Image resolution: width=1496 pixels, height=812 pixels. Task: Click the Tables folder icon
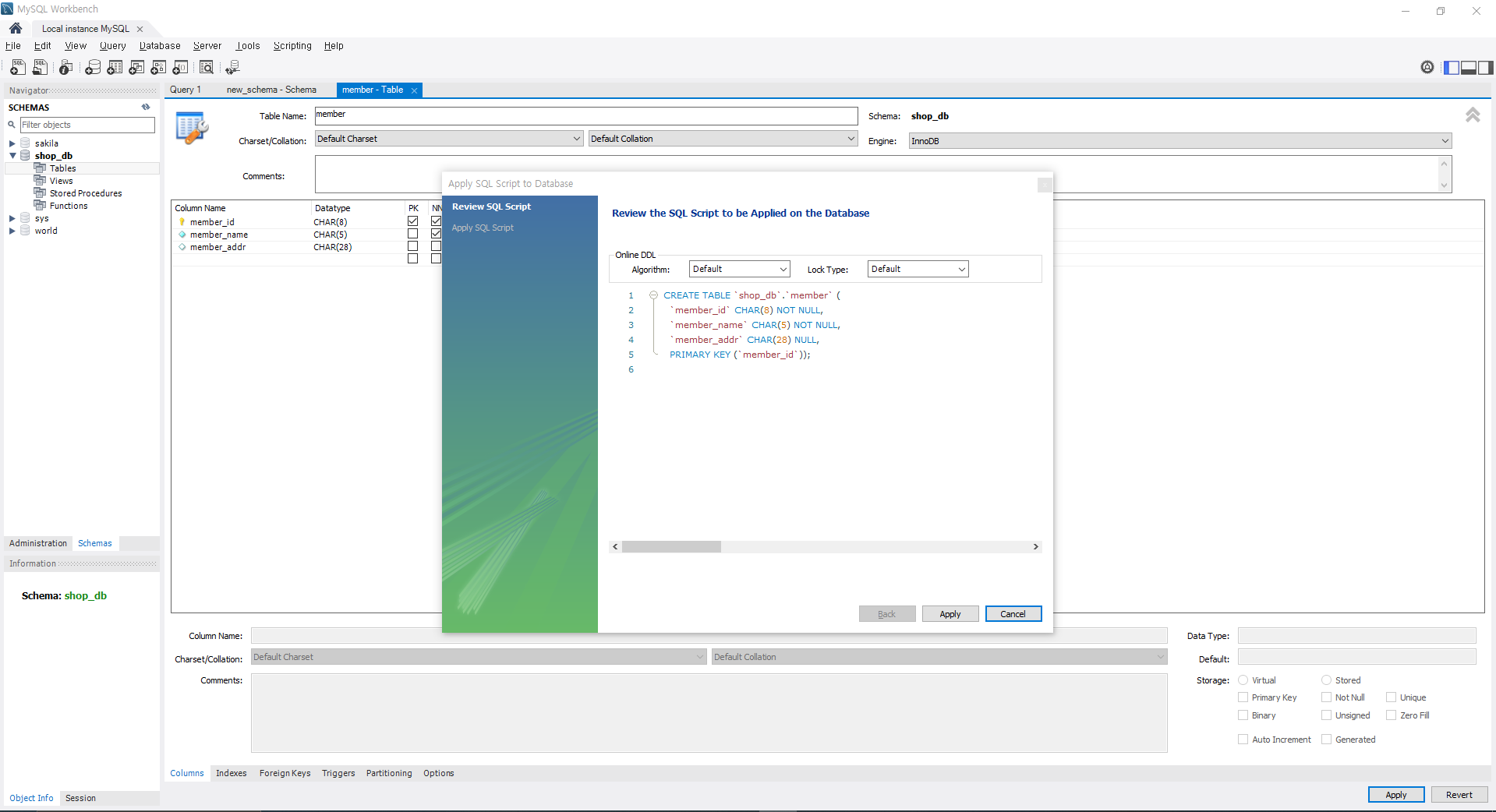click(40, 168)
